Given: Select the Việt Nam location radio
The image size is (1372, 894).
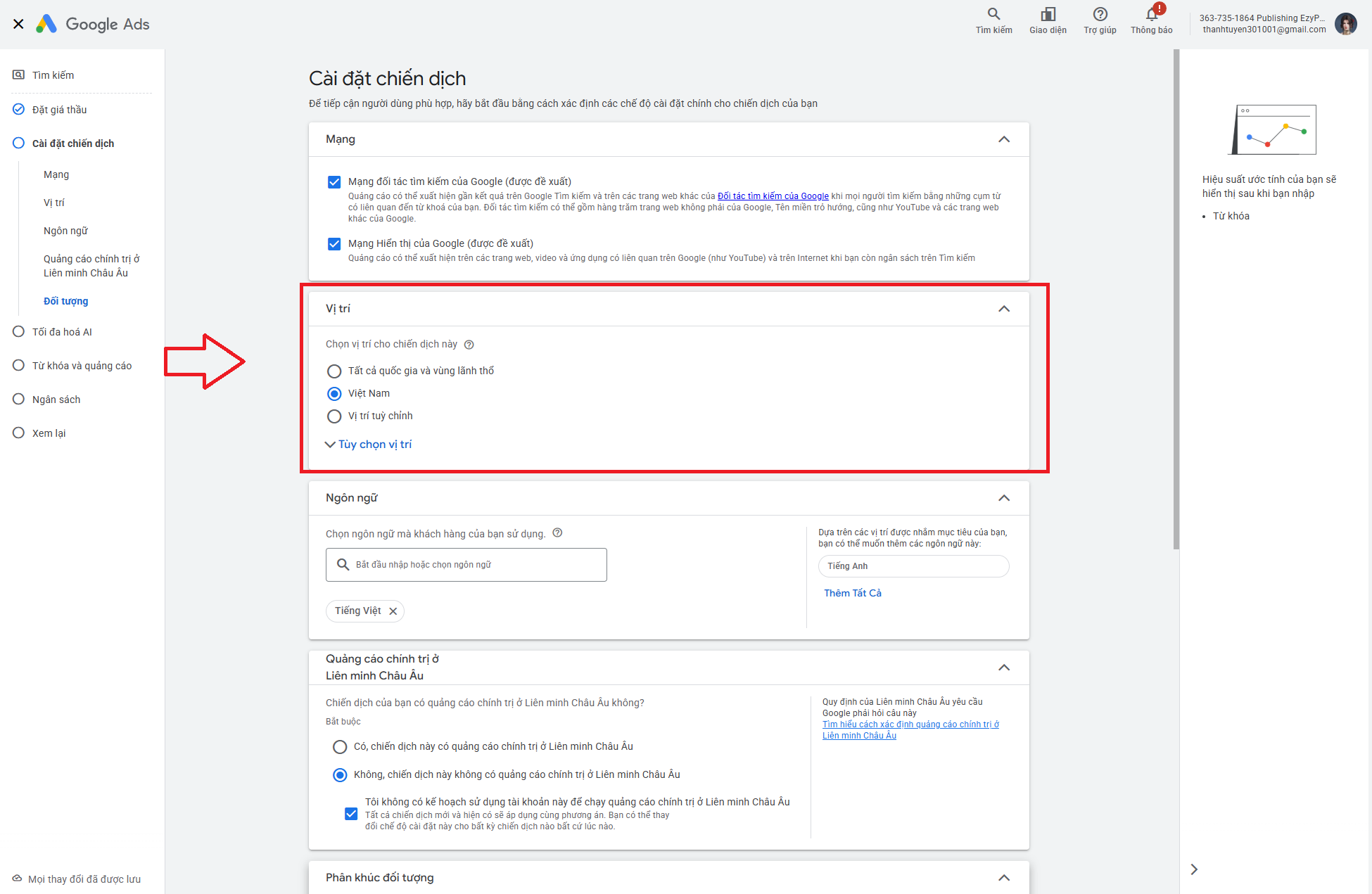Looking at the screenshot, I should pos(334,394).
